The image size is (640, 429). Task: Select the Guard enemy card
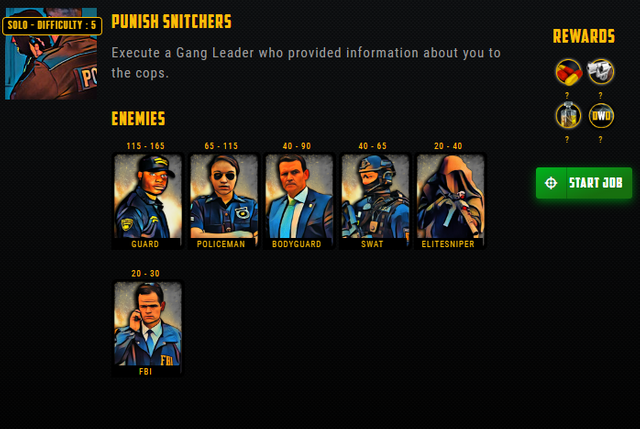pos(147,201)
